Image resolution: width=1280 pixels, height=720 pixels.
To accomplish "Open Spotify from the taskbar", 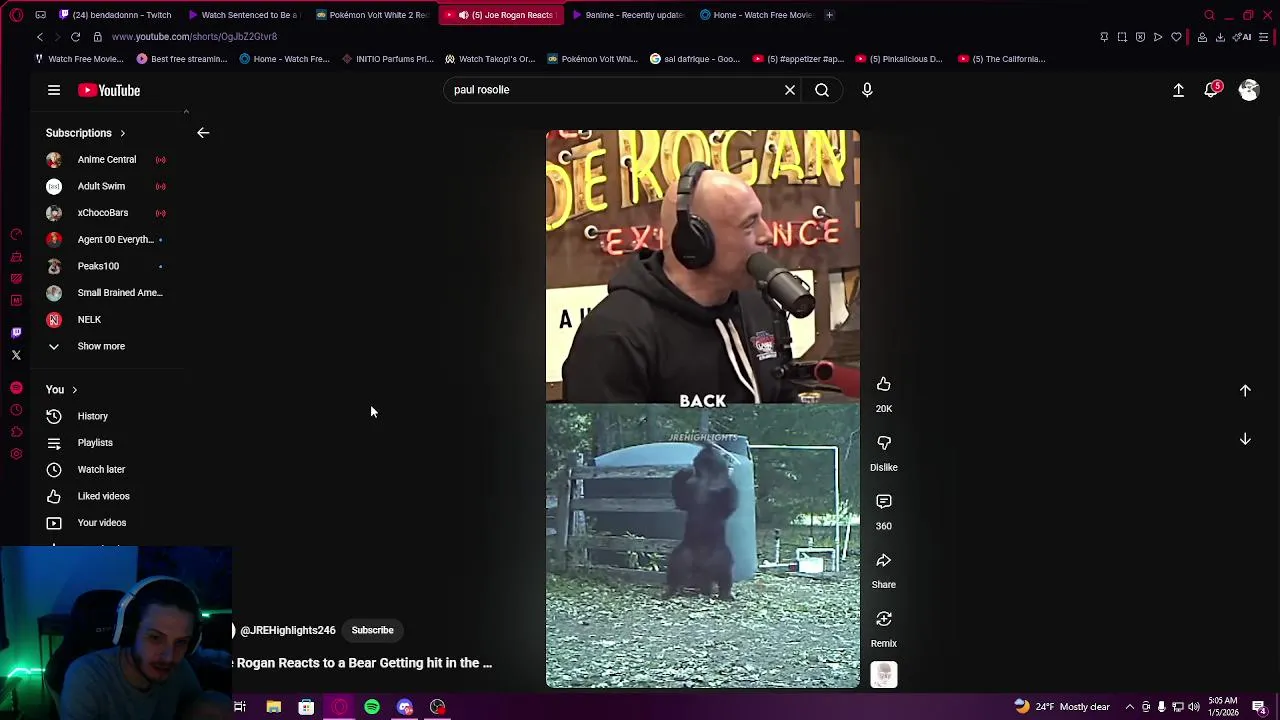I will [x=372, y=707].
